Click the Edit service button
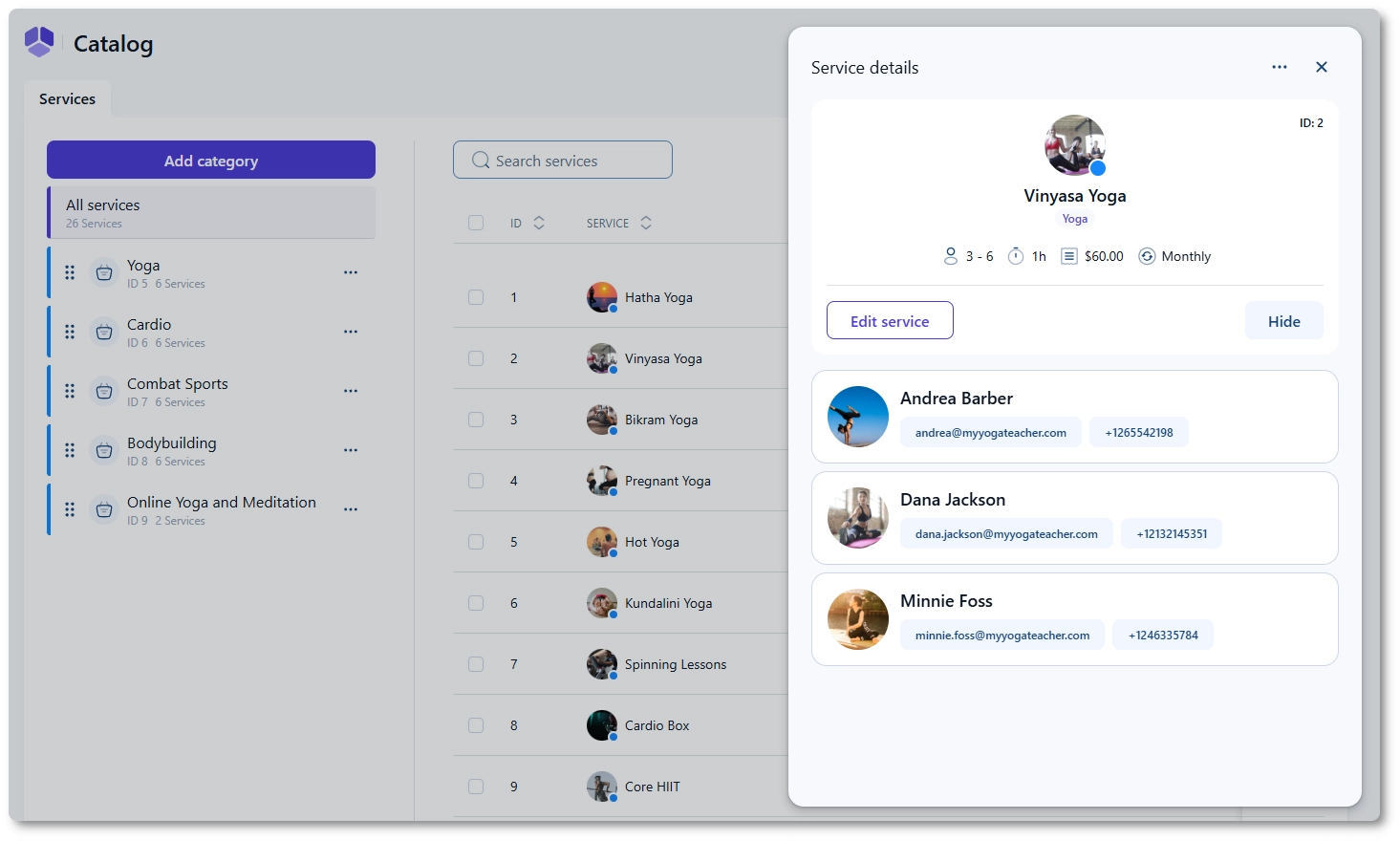The height and width of the screenshot is (841, 1400). (x=890, y=320)
